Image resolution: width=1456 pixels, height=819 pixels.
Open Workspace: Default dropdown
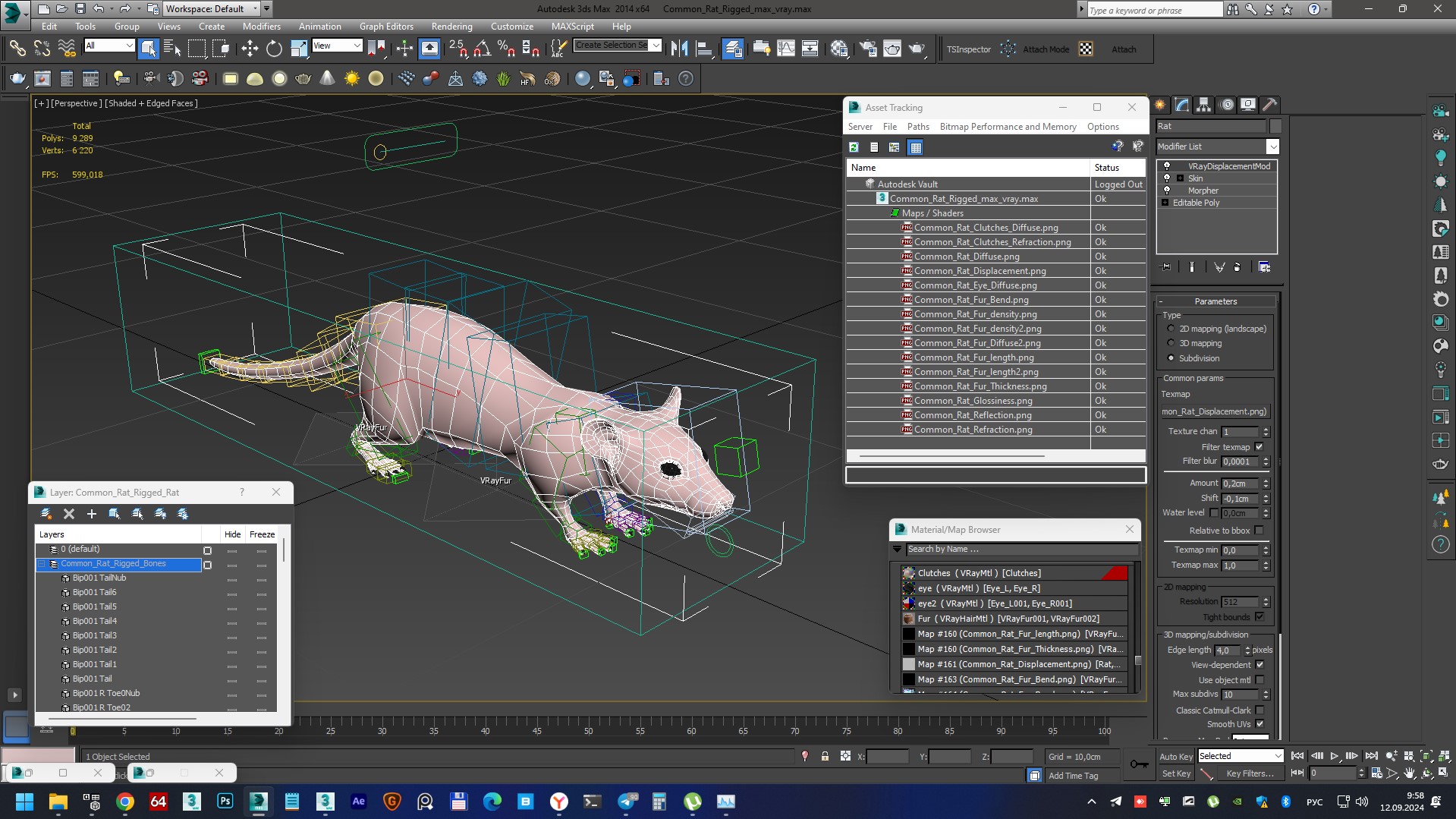[212, 9]
